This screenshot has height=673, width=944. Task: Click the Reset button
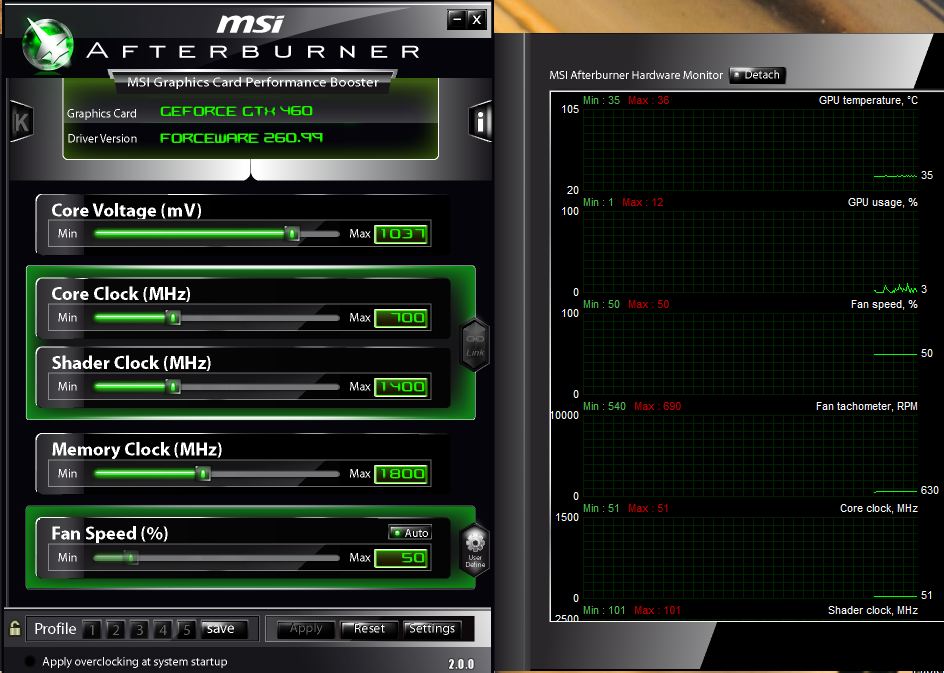(369, 629)
